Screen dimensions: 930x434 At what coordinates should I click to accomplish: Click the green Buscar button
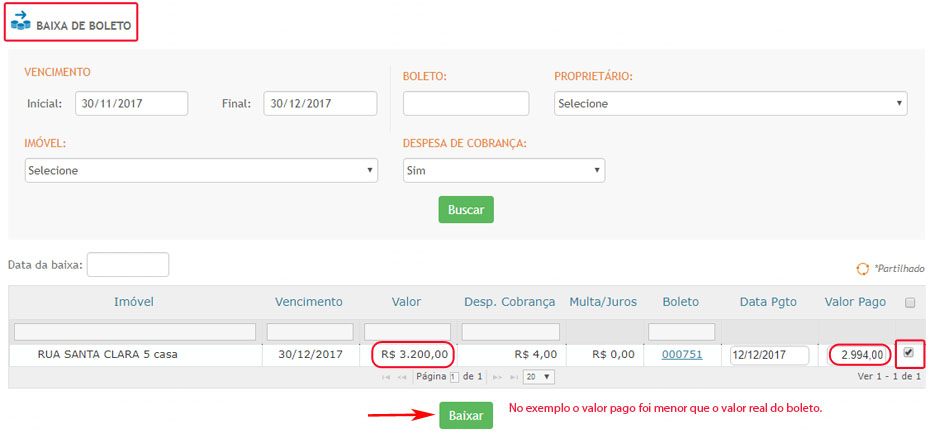[465, 210]
